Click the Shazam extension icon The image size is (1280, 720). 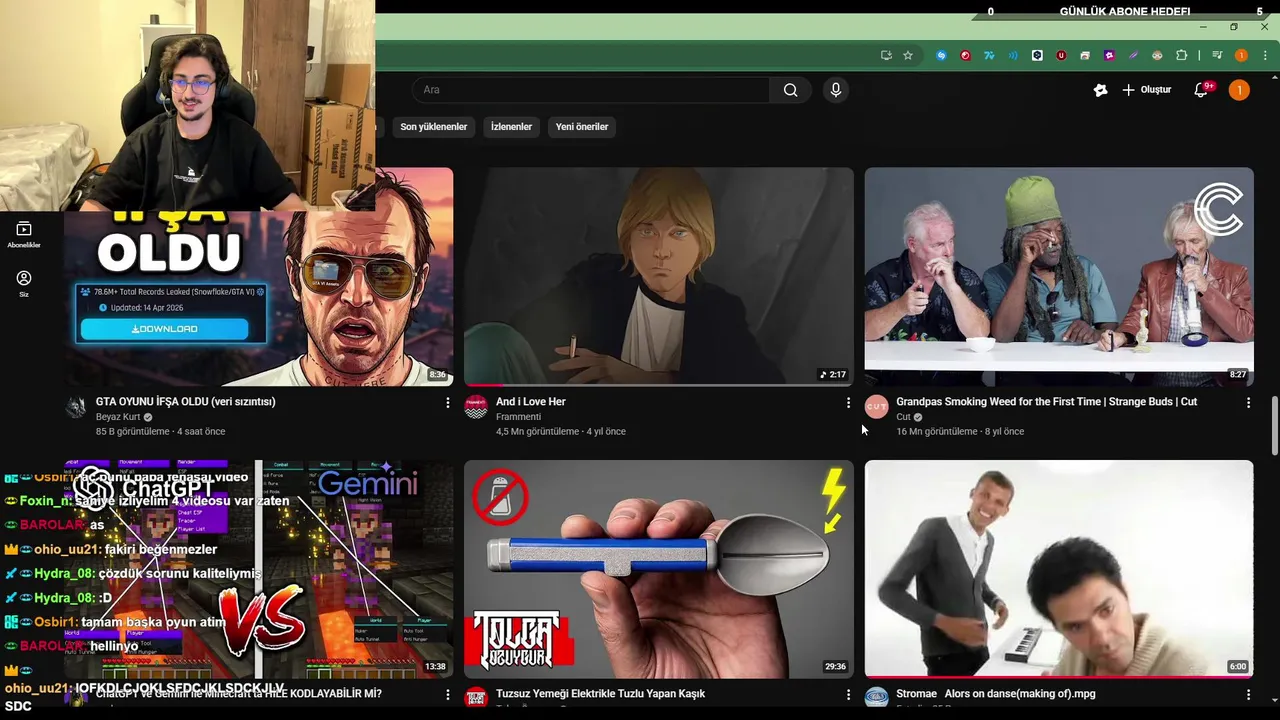941,55
